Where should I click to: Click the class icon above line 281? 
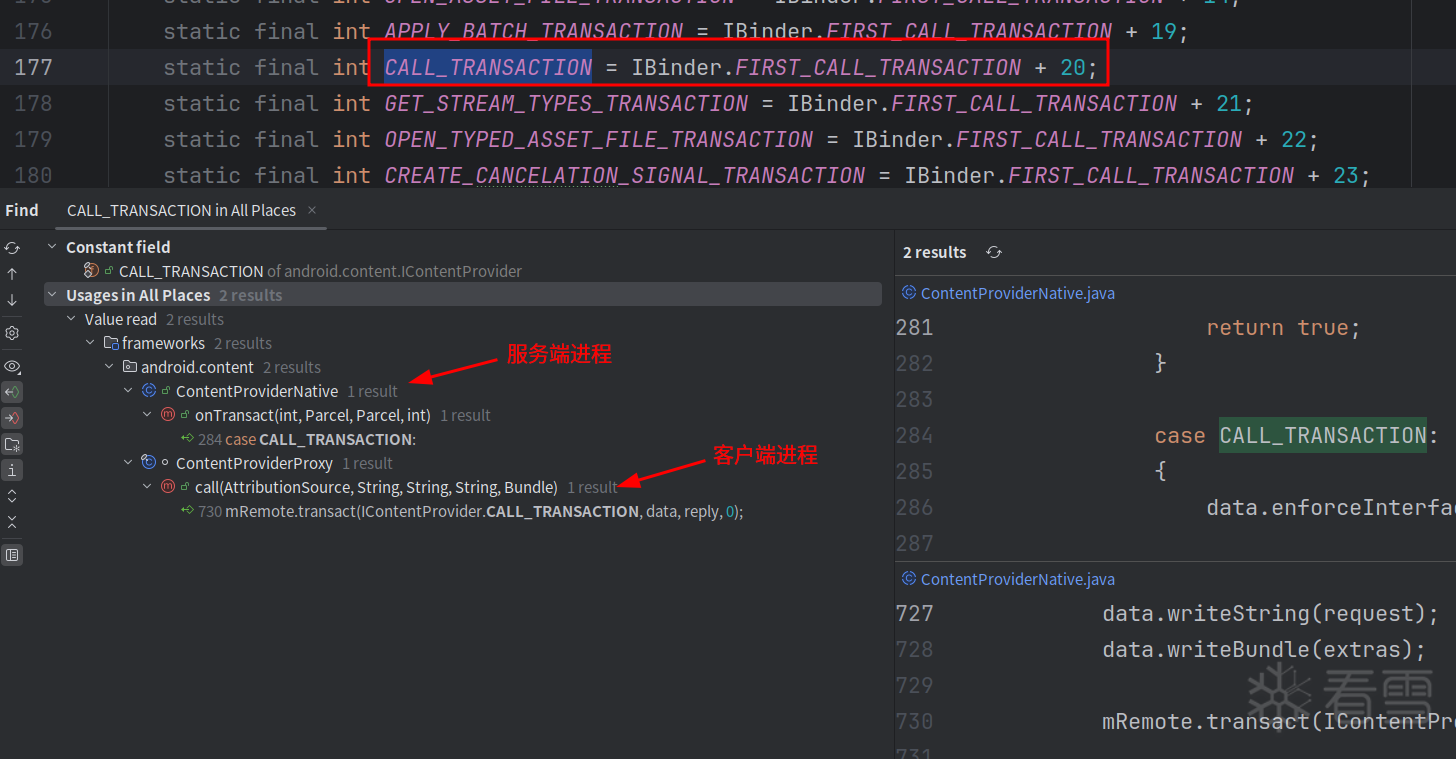(x=909, y=293)
